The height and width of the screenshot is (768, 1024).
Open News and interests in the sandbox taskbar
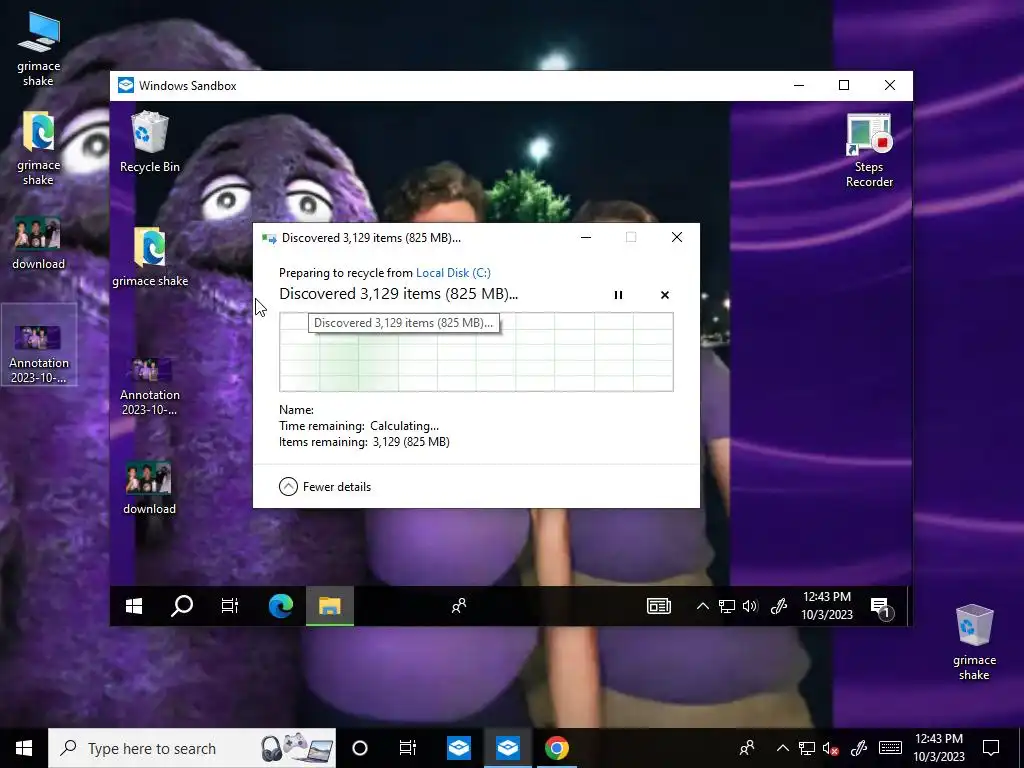(x=658, y=606)
